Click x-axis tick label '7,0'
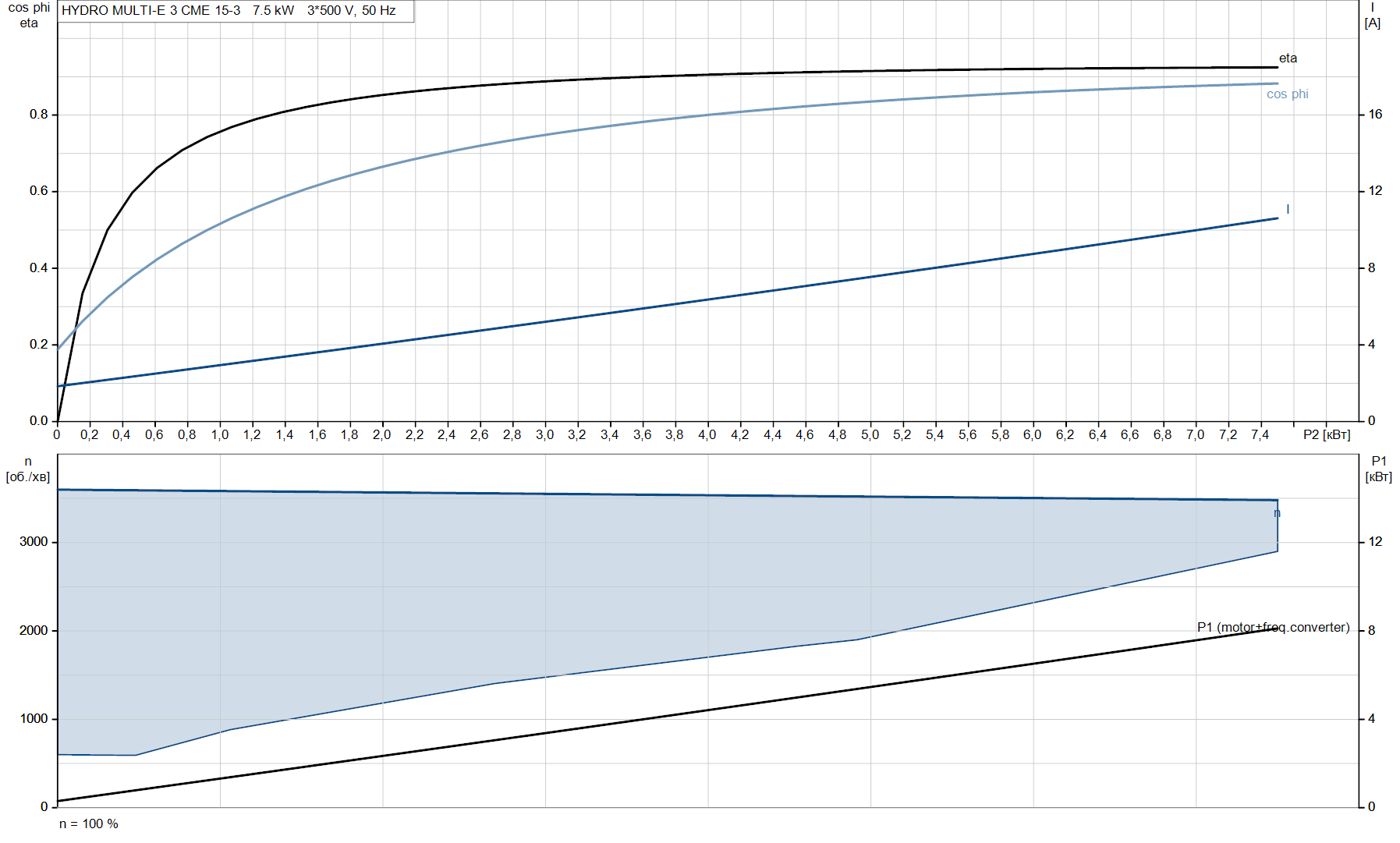This screenshot has height=843, width=1400. click(1195, 434)
